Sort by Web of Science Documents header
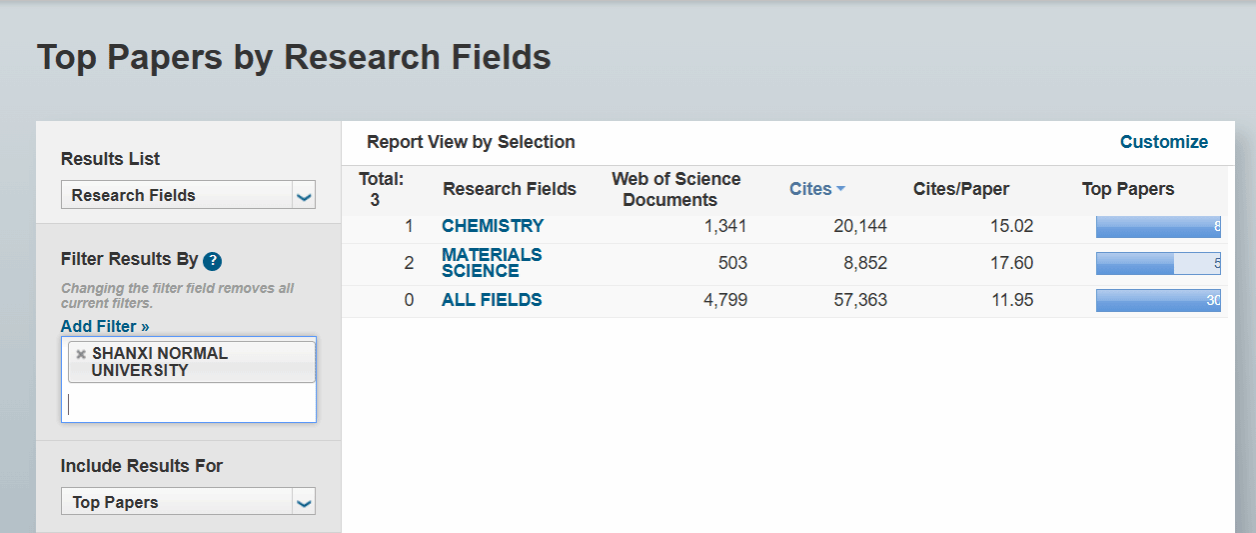Image resolution: width=1256 pixels, height=533 pixels. coord(676,189)
